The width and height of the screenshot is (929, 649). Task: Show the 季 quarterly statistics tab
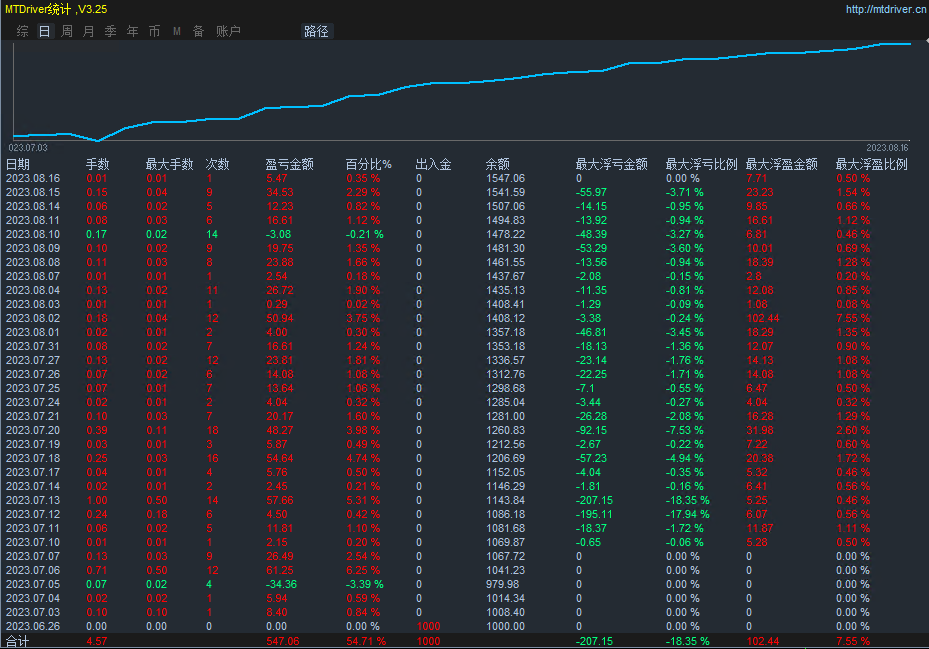pos(110,31)
